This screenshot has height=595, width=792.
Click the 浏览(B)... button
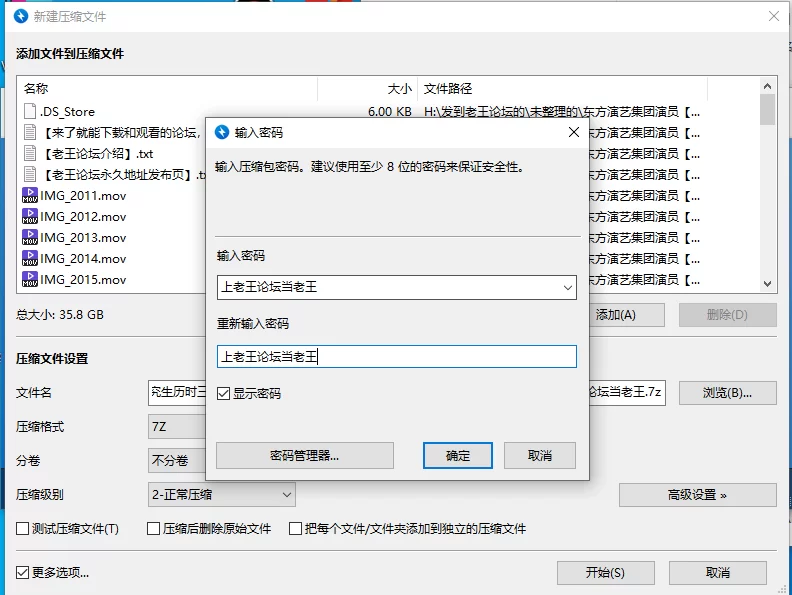pyautogui.click(x=727, y=393)
